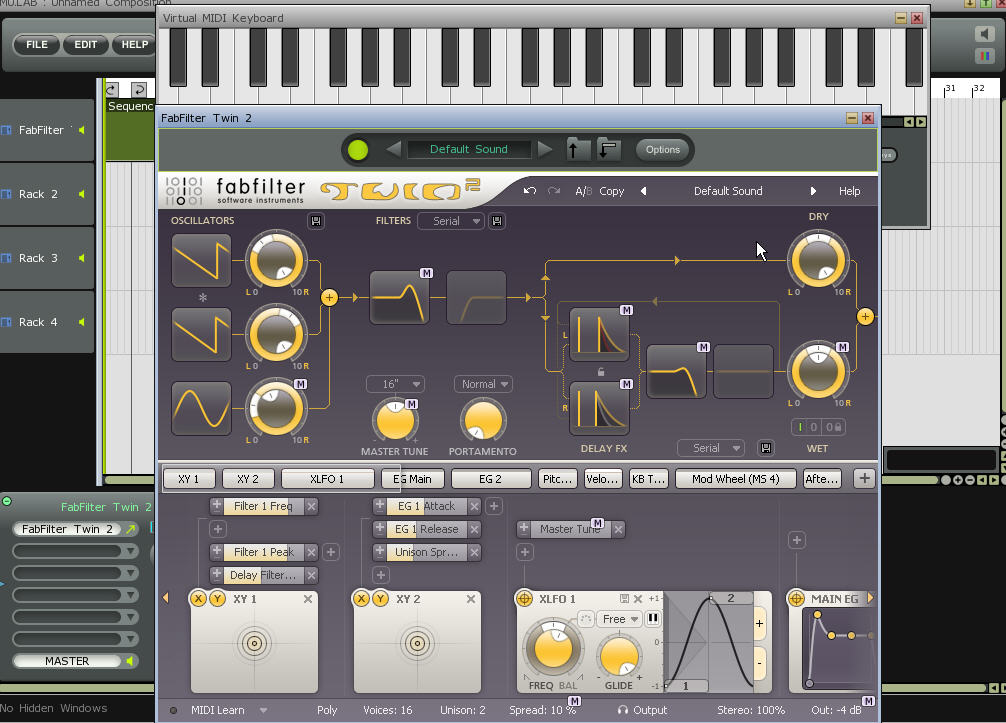The image size is (1006, 723).
Task: Click Copy for A/B settings
Action: click(x=611, y=191)
